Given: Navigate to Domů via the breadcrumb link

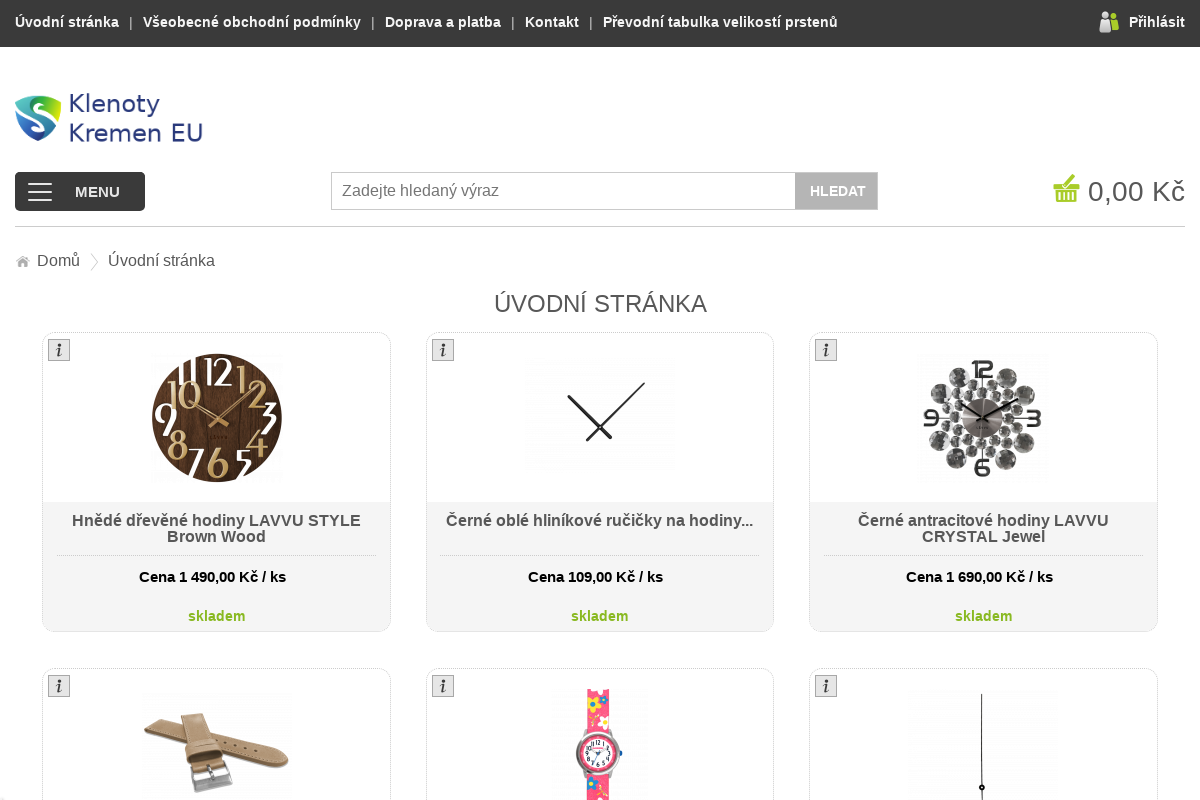Looking at the screenshot, I should point(57,260).
